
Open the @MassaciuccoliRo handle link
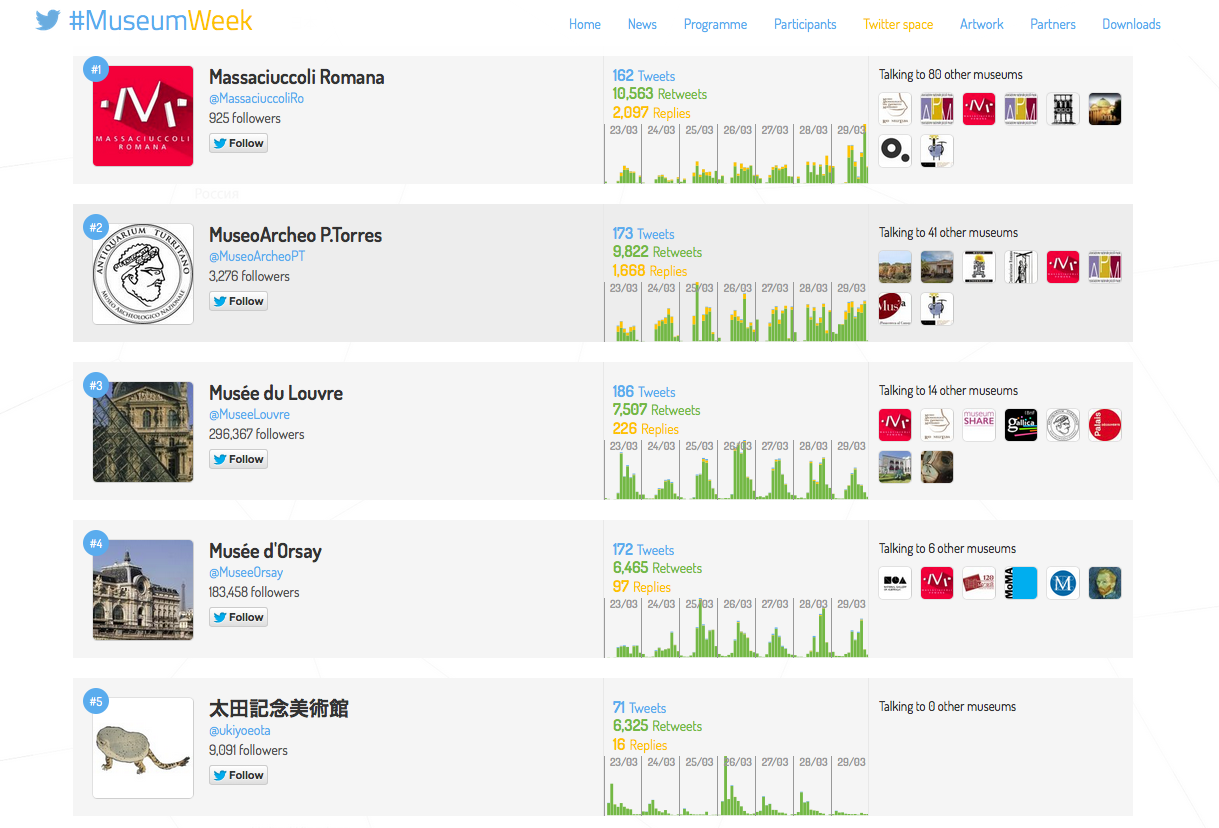coord(256,98)
